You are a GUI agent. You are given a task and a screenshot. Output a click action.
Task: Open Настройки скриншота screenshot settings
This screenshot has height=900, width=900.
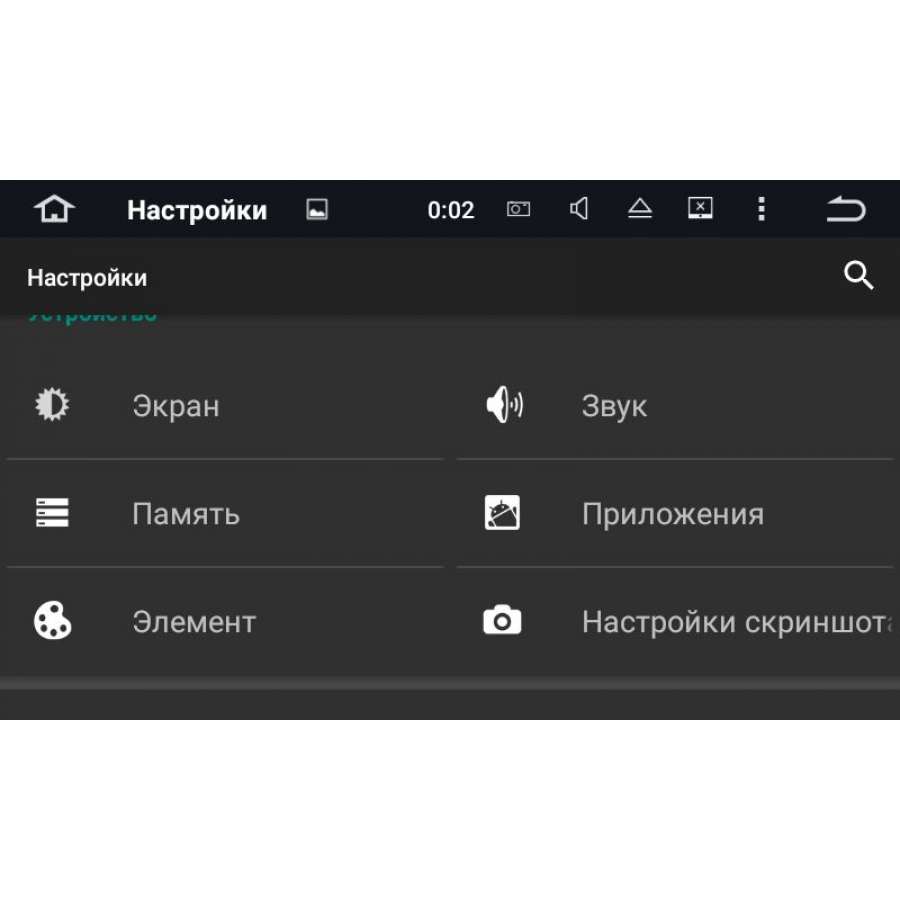point(675,621)
